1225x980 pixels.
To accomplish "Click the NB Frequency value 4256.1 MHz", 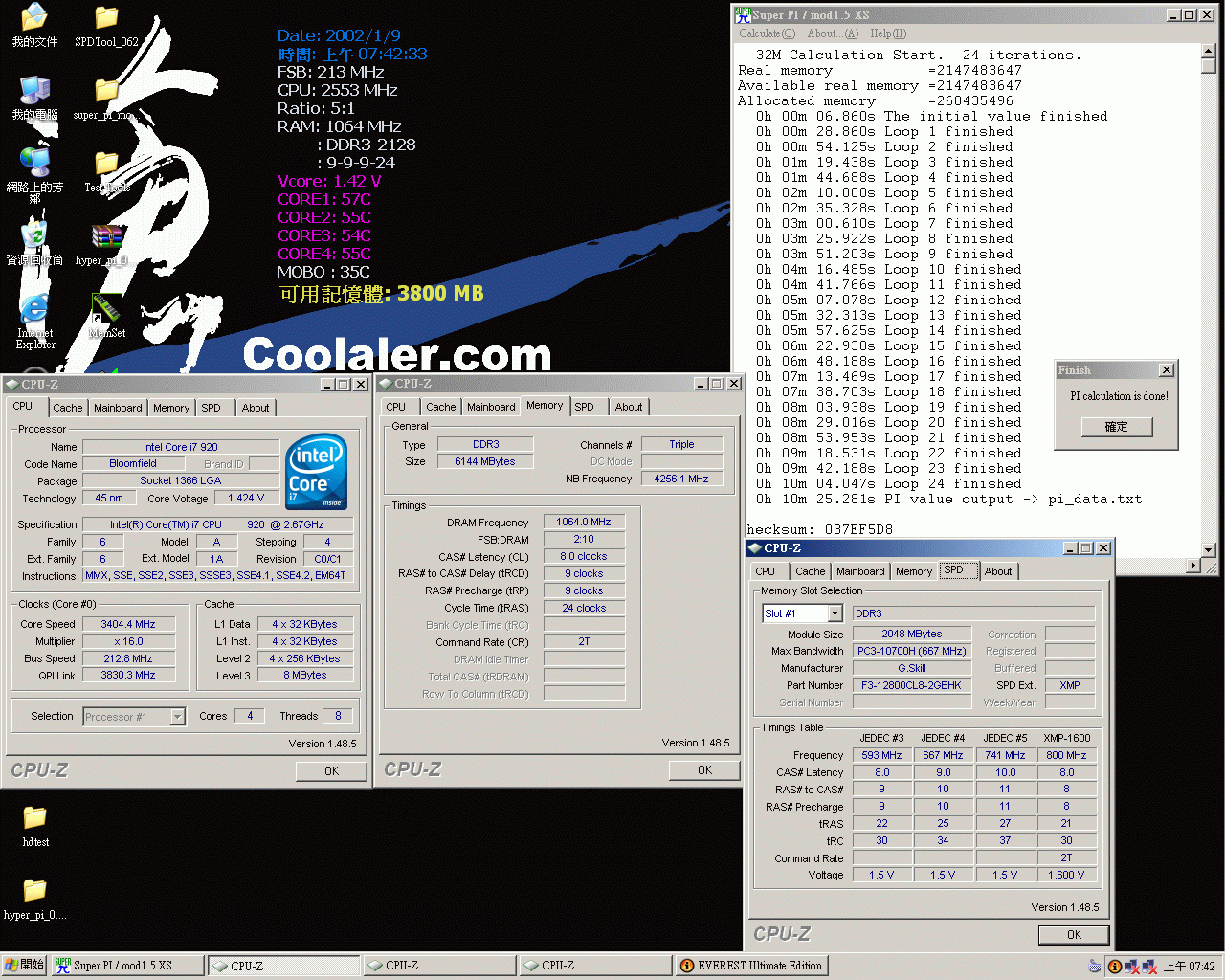I will pos(681,479).
